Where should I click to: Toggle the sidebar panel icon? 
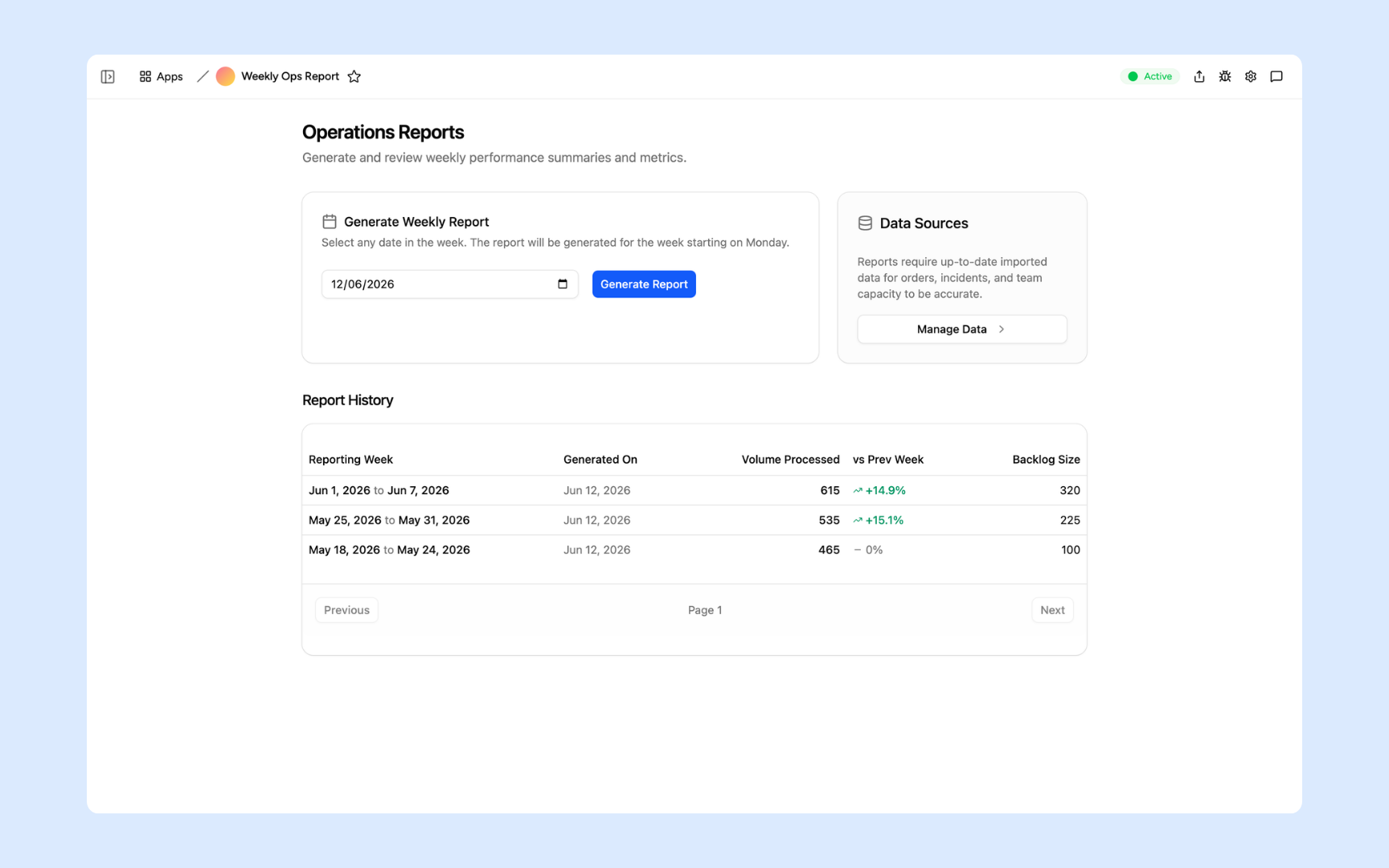[x=108, y=76]
